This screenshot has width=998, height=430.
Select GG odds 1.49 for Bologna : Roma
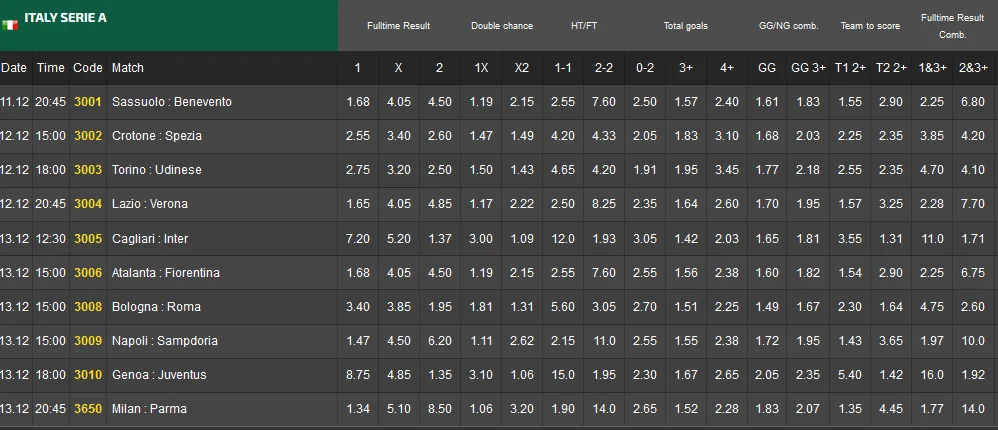(767, 307)
